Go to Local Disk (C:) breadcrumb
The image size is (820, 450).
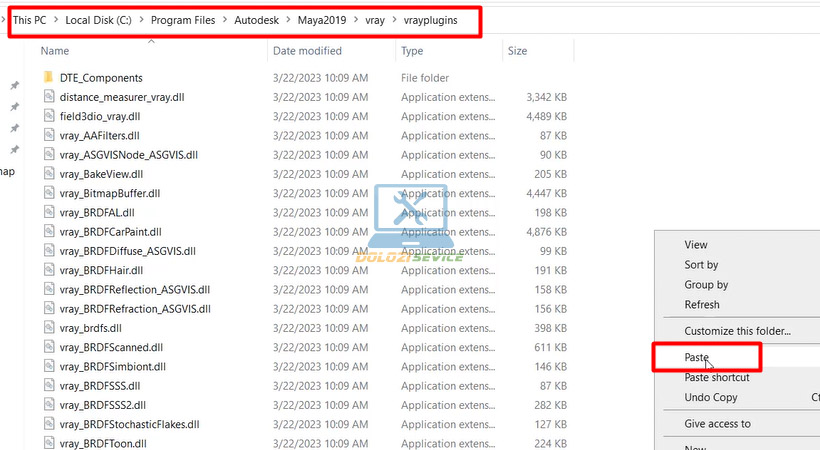98,20
